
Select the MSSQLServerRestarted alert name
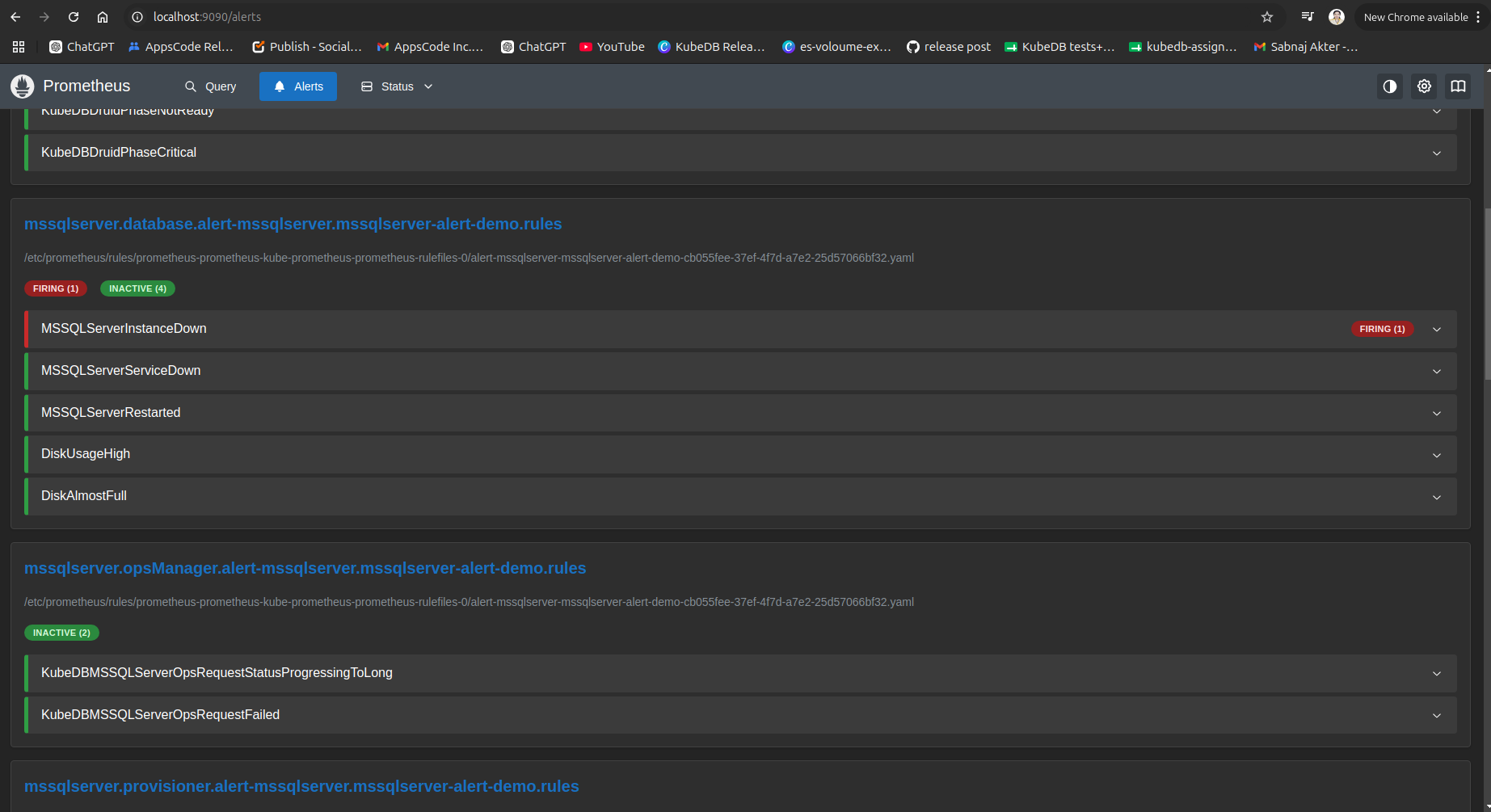(111, 413)
